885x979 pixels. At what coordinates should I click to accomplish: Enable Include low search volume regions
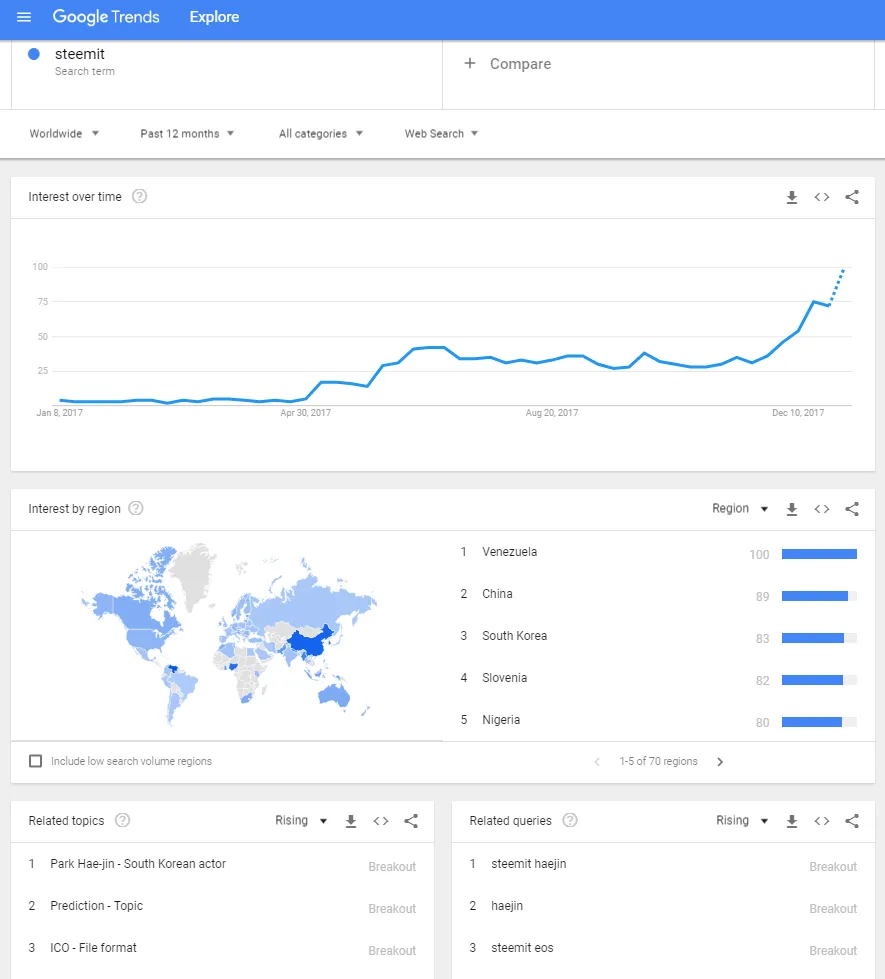pos(36,761)
